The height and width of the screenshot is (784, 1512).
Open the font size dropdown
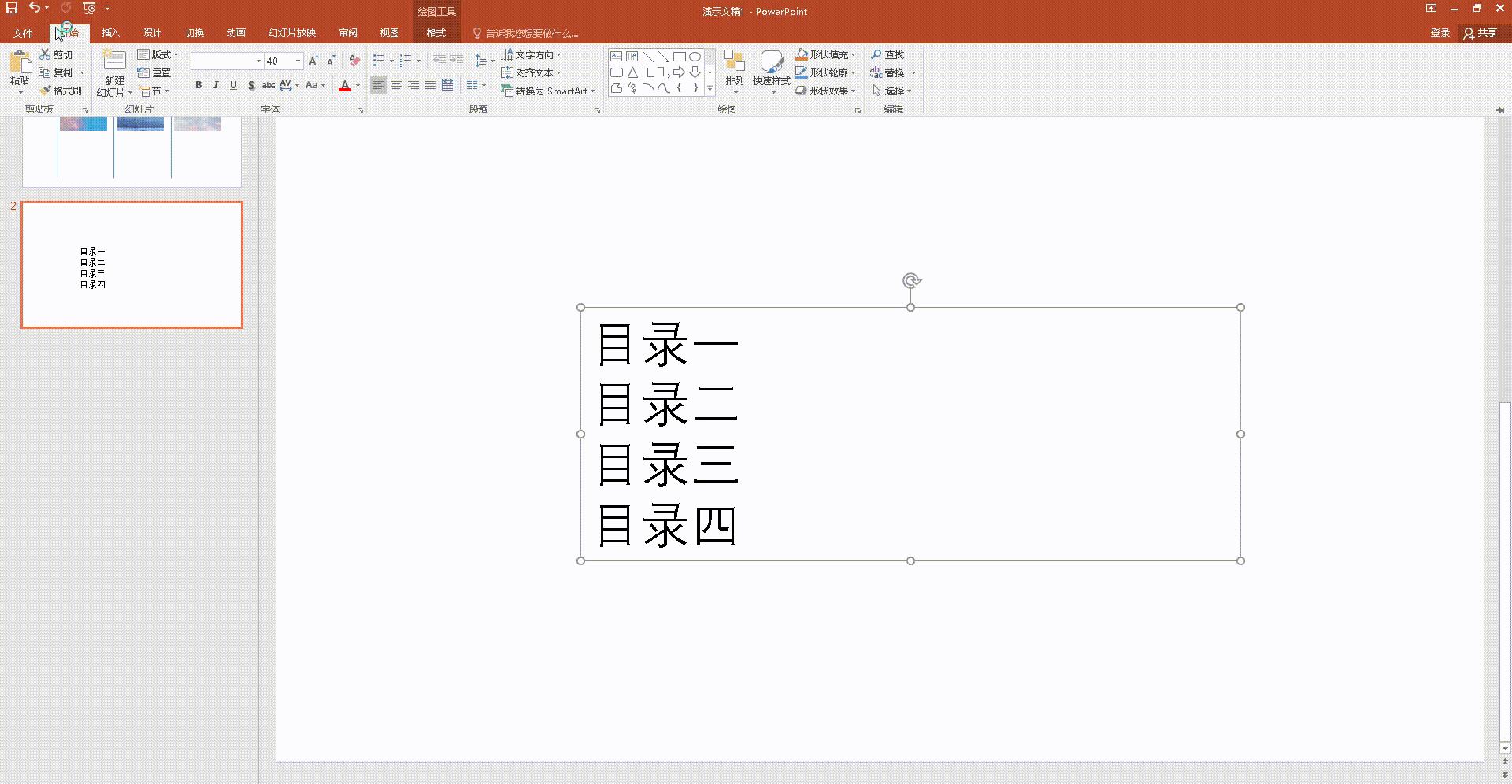[x=296, y=61]
